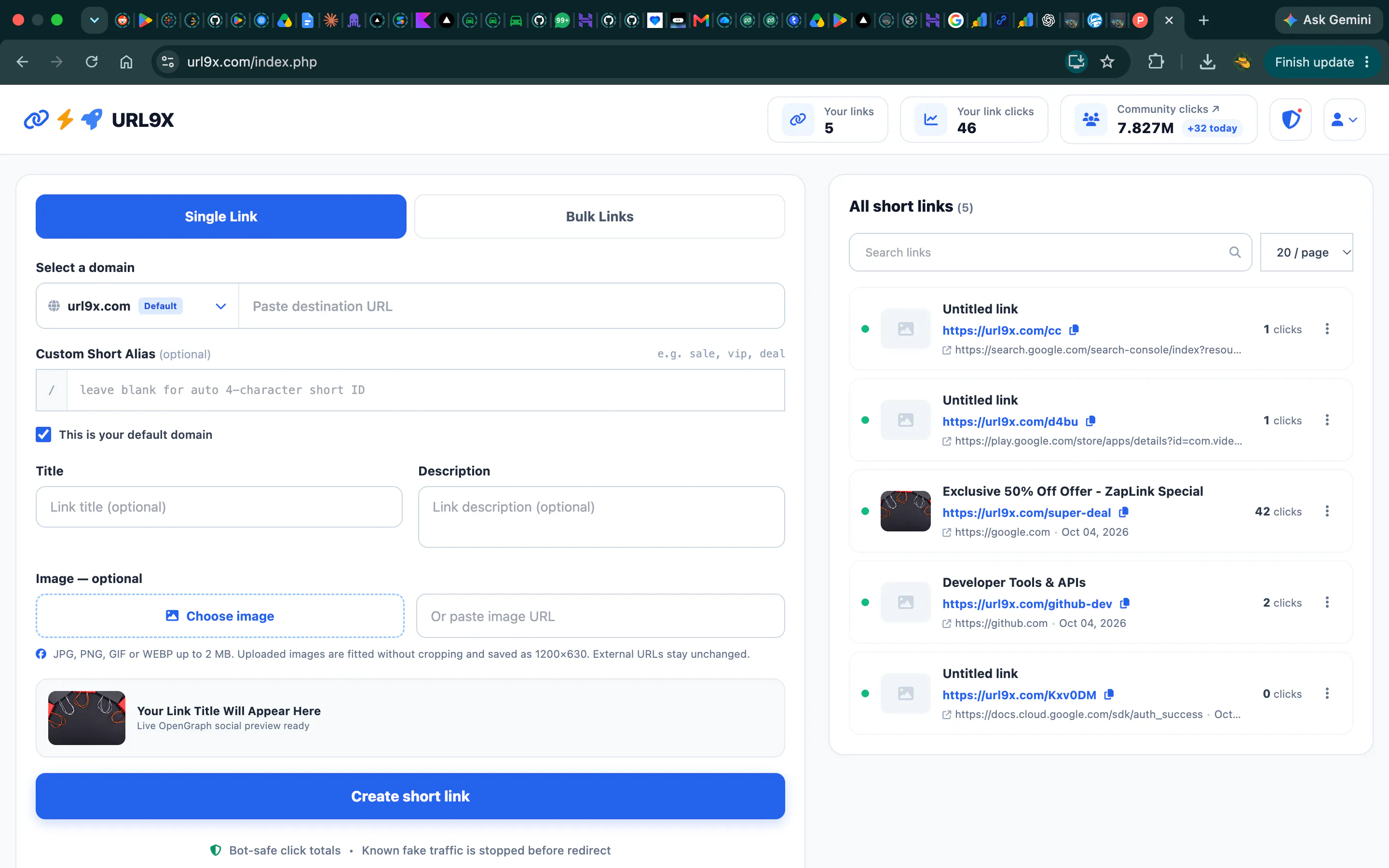1389x868 pixels.
Task: Open the https://url9x.com/github-dev link
Action: point(1027,604)
